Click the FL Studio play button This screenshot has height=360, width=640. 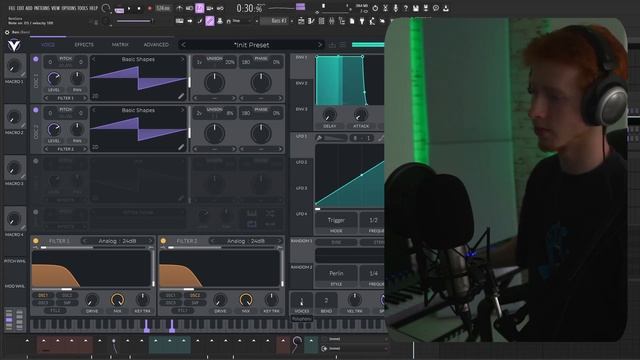(129, 8)
